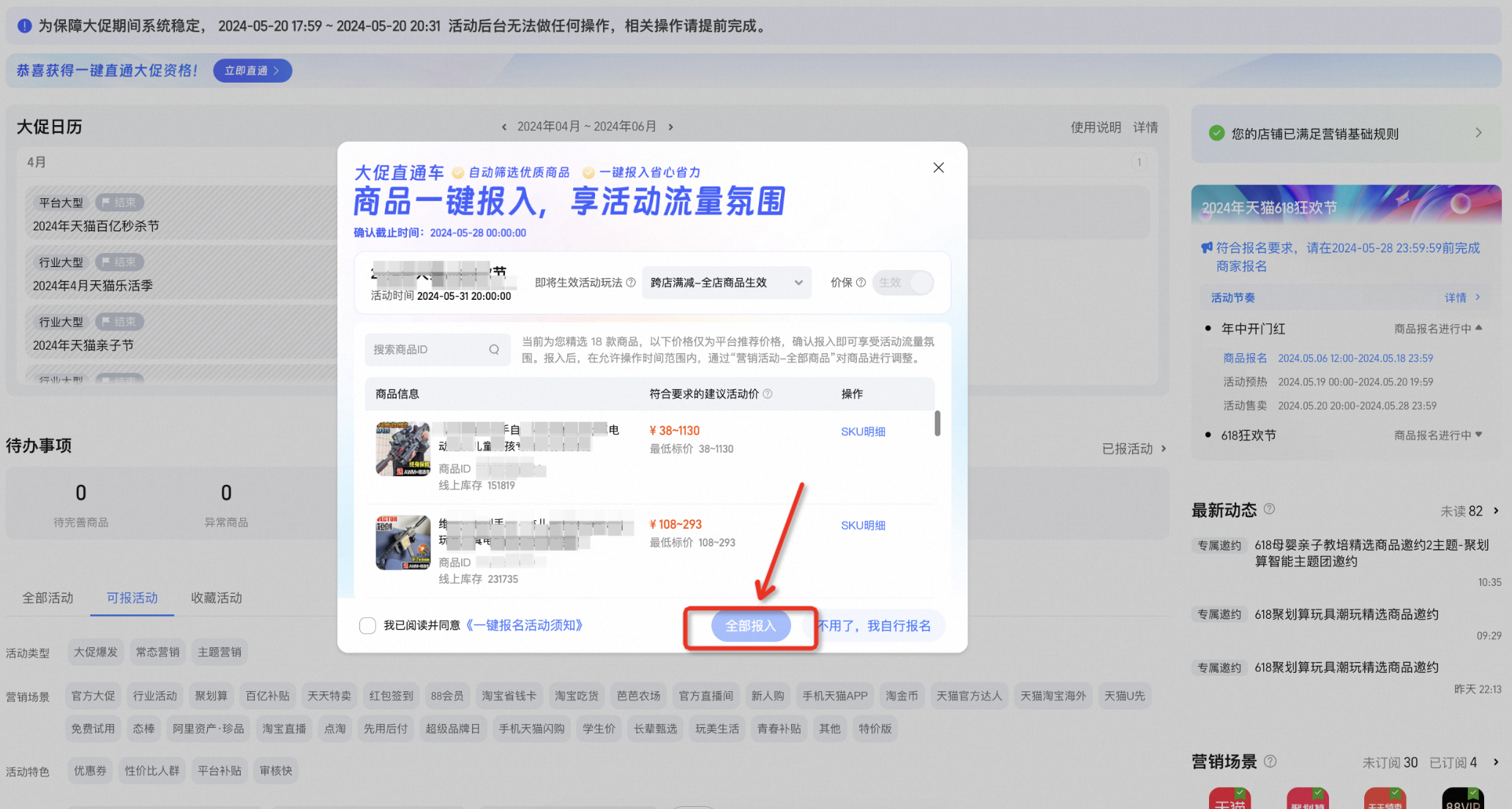The height and width of the screenshot is (809, 1512).
Task: Open 活动节奏 详情 link
Action: (1462, 298)
